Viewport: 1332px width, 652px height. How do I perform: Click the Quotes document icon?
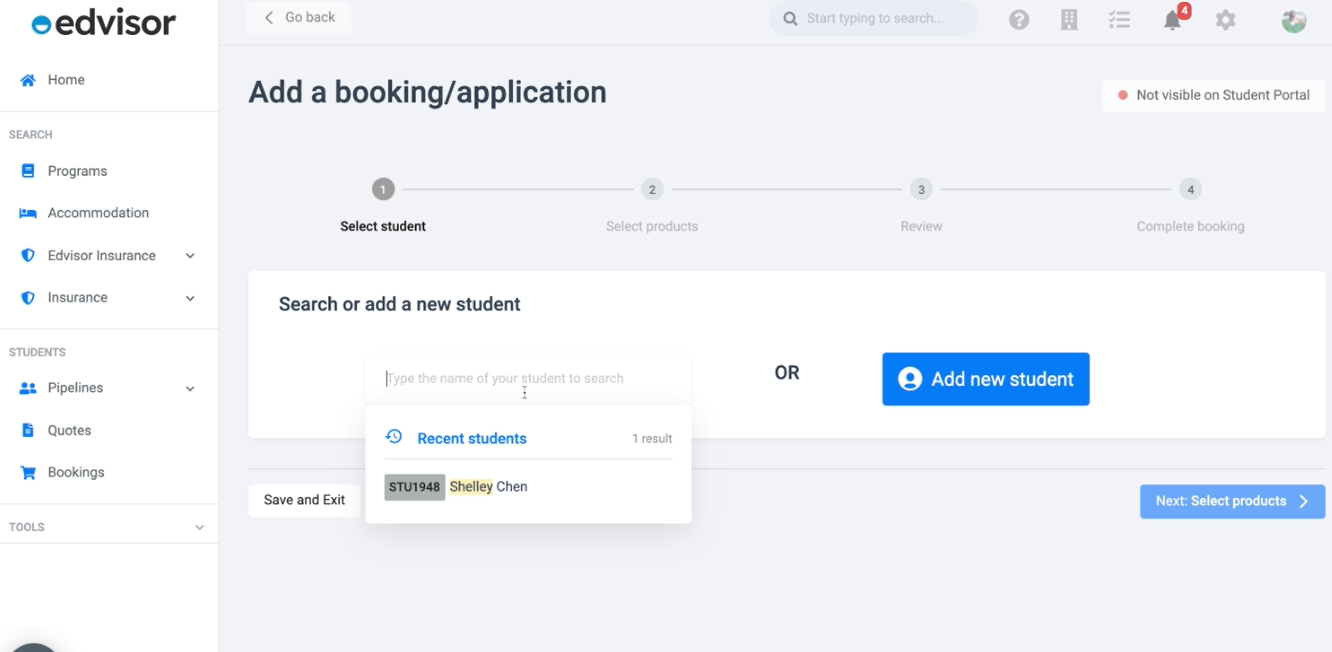pyautogui.click(x=28, y=430)
